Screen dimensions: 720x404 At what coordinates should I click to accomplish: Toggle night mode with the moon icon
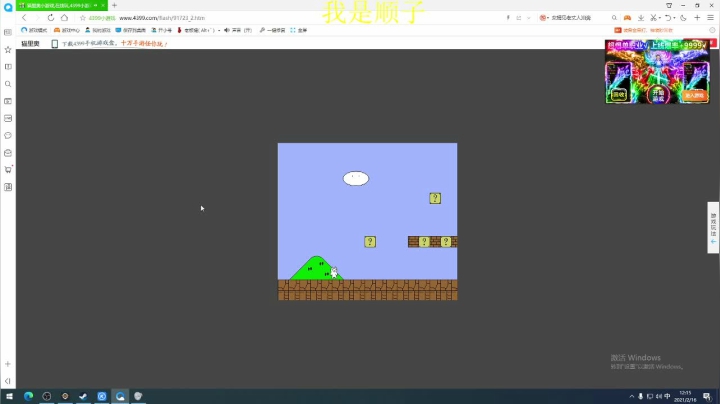[683, 17]
